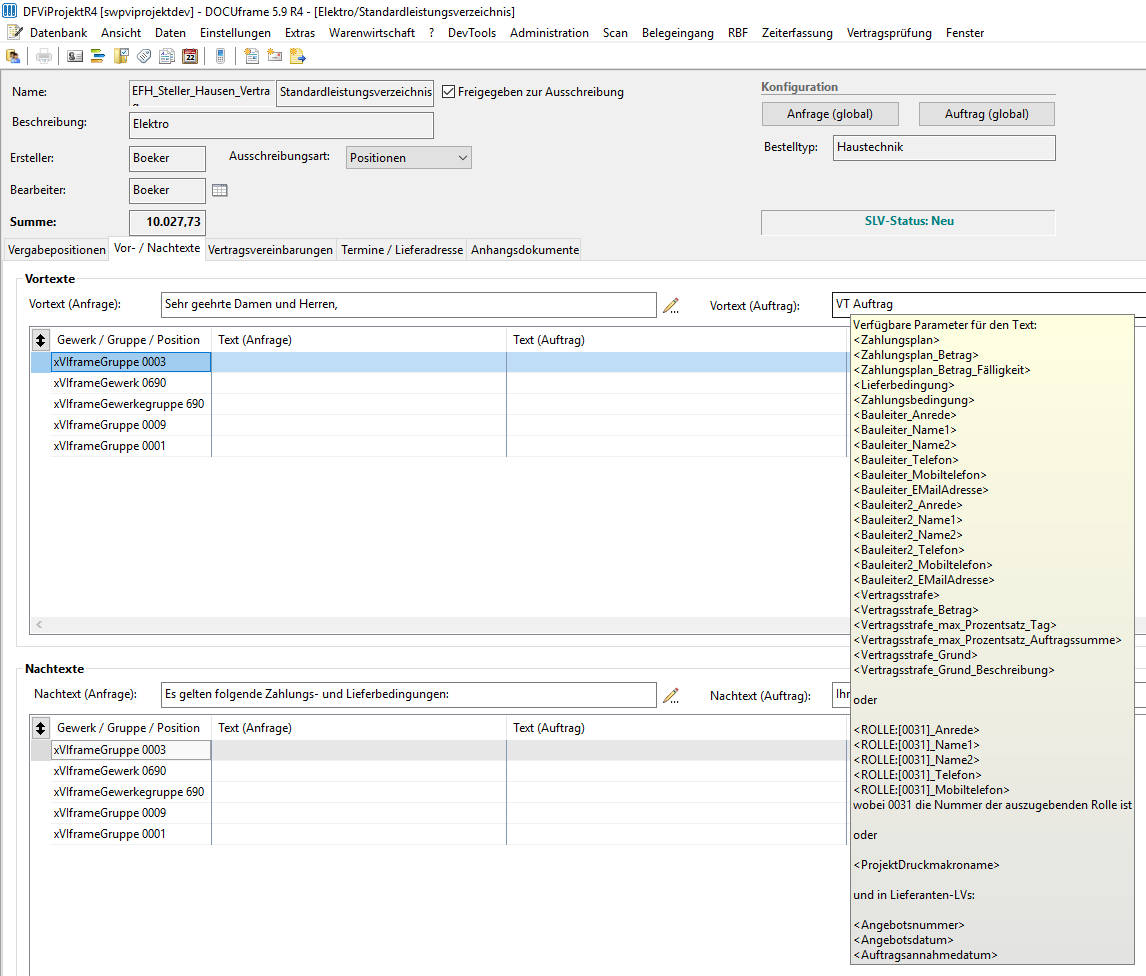This screenshot has height=976, width=1146.
Task: Uncheck Freigegeben zur Ausschreibung checkbox
Action: (x=449, y=92)
